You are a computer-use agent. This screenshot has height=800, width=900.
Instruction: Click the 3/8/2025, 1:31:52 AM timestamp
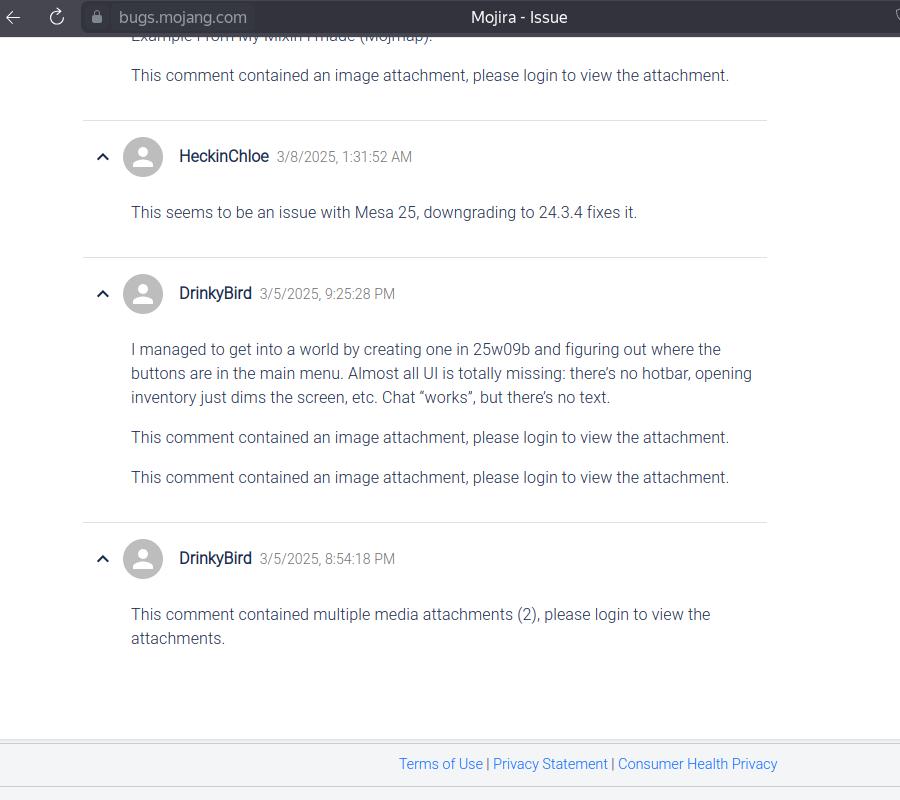point(344,157)
